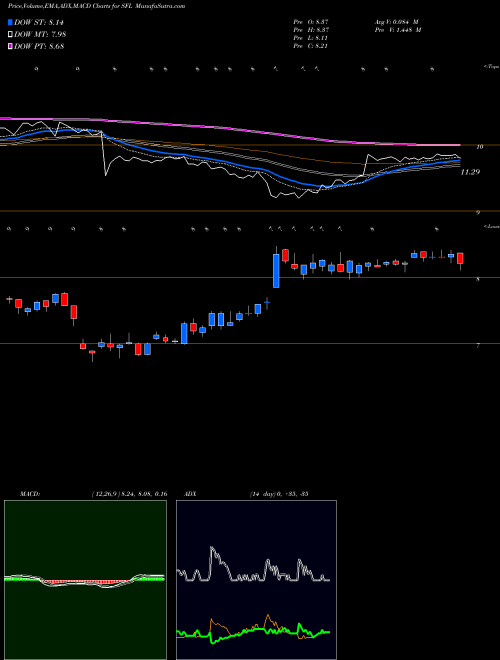This screenshot has height=660, width=500.
Task: Click the 'Pre C: 8.21' value
Action: coord(311,46)
